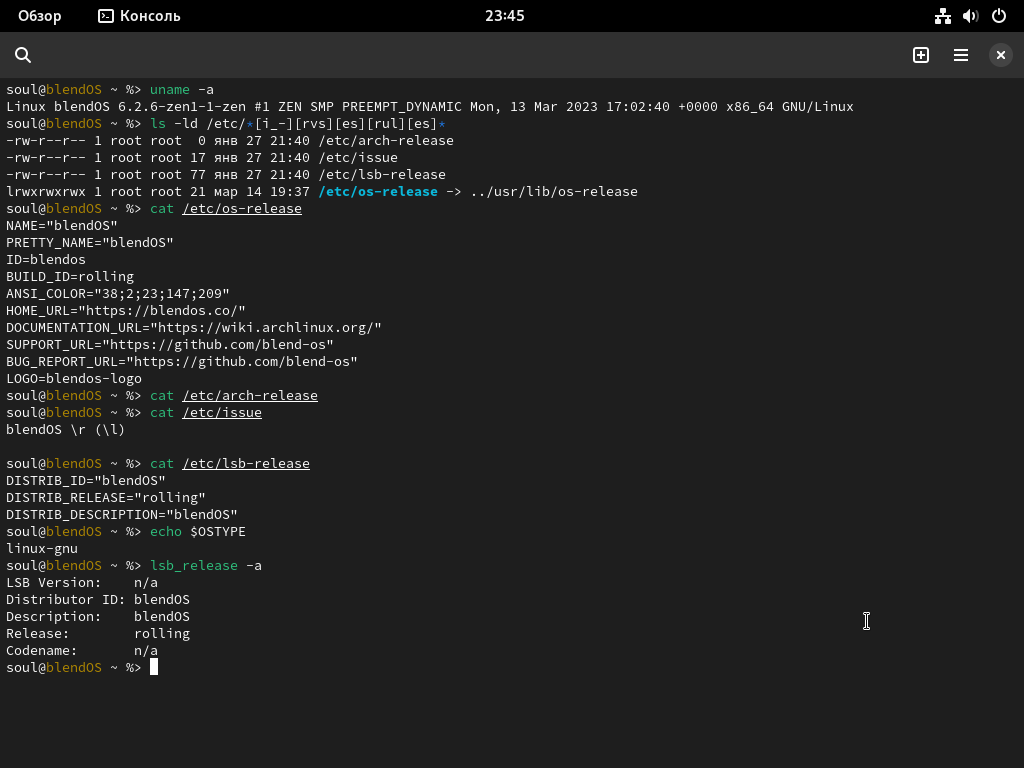Click the /etc/arch-release listing row
Viewport: 1024px width, 768px height.
pos(230,140)
